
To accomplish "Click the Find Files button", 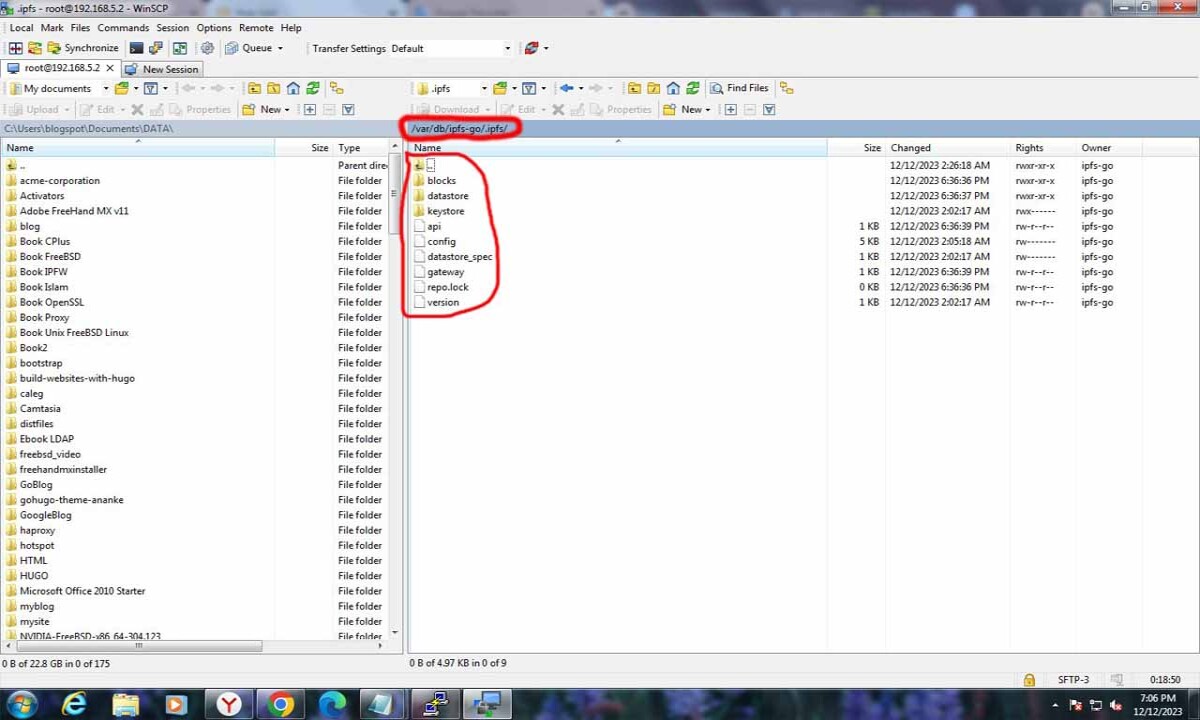I will (x=739, y=88).
